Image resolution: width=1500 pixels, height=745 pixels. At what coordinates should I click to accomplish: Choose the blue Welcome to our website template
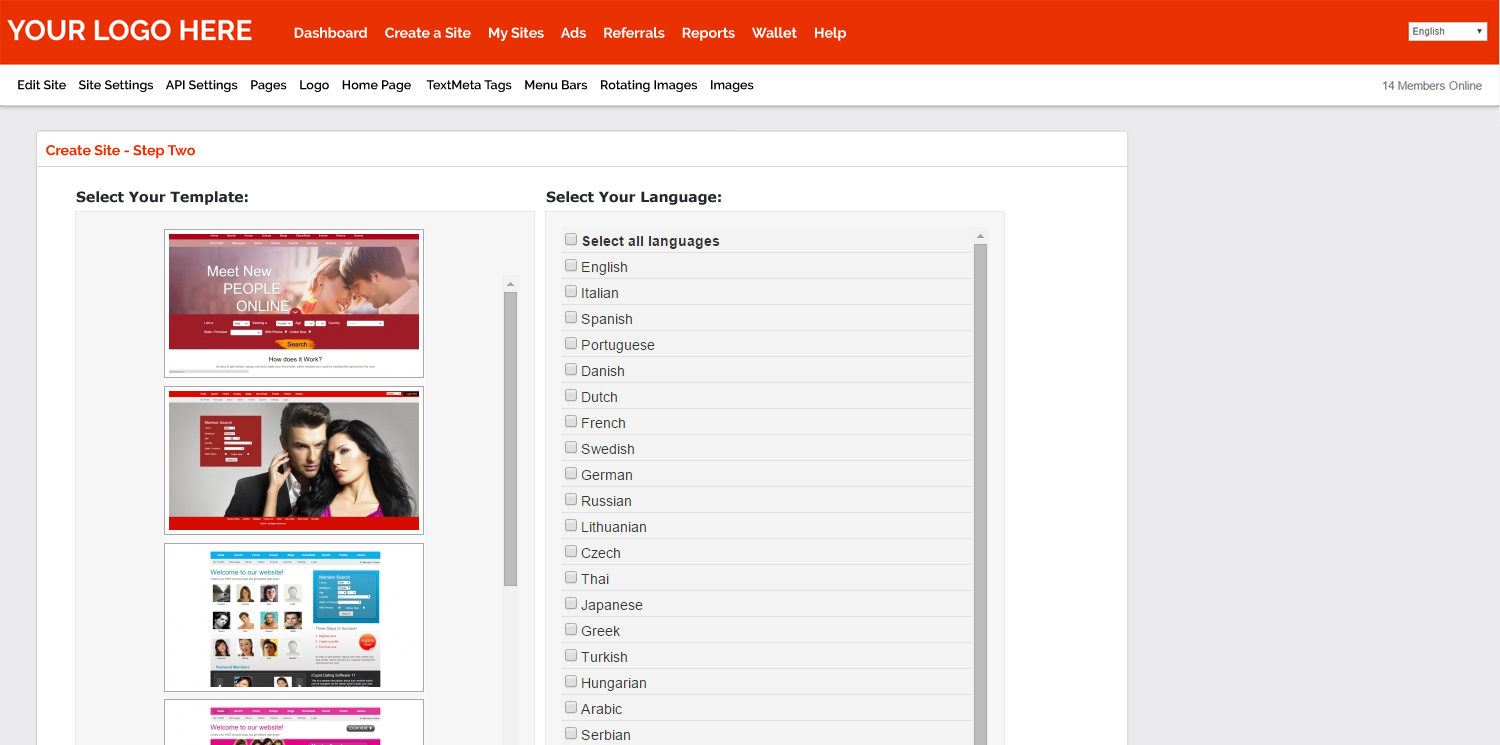point(294,617)
